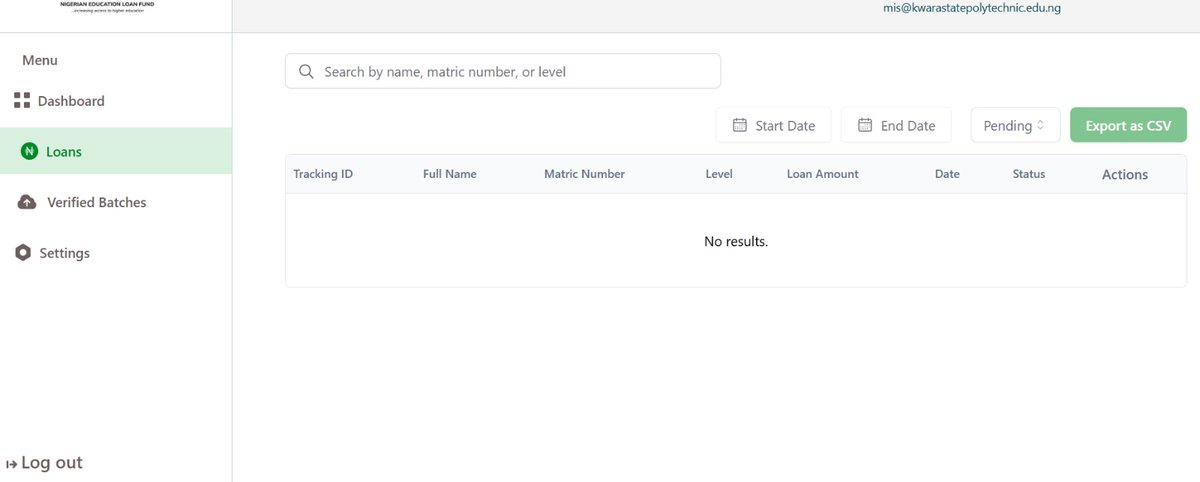Click the calendar icon beside Start Date

click(x=740, y=125)
